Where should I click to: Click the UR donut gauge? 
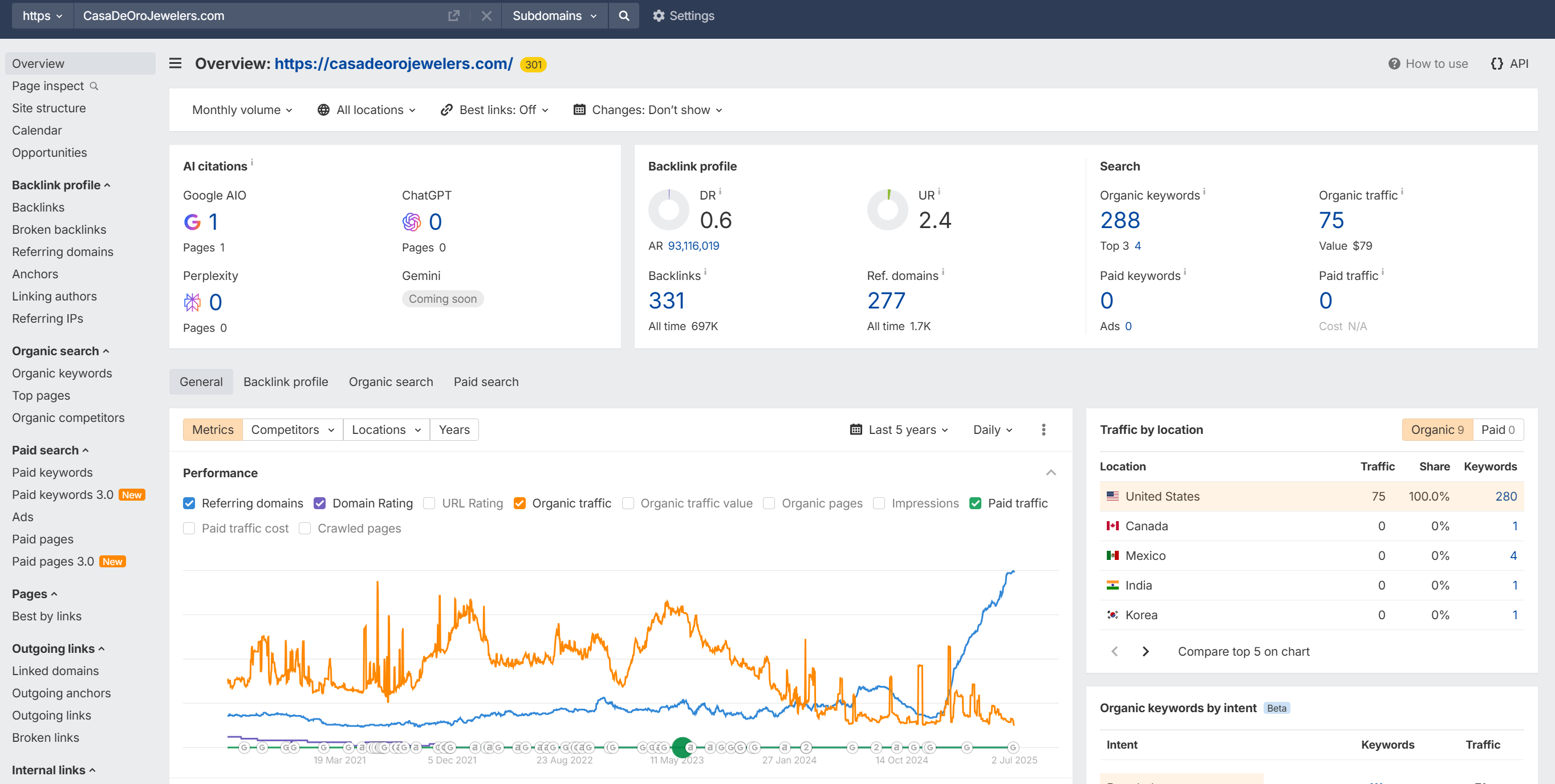887,209
